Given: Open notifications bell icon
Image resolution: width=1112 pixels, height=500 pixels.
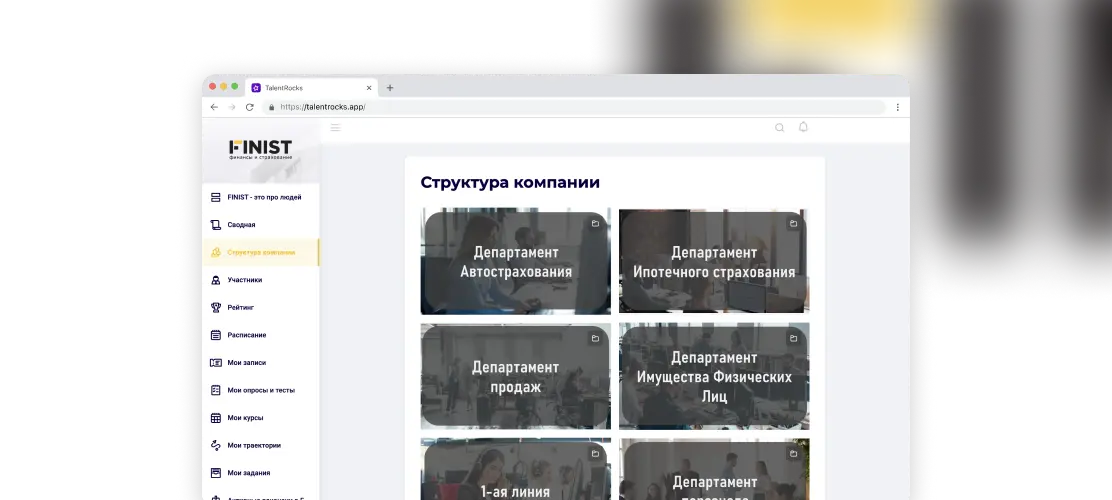Looking at the screenshot, I should [803, 127].
